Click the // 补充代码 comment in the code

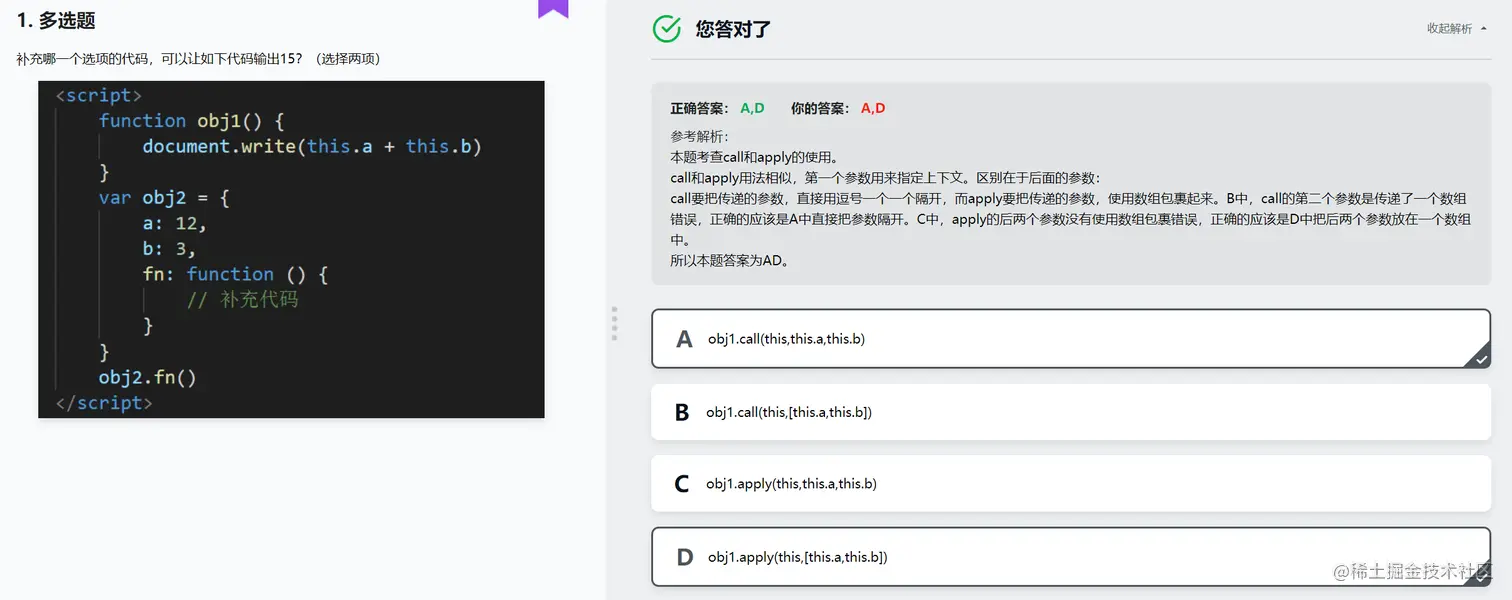(242, 299)
